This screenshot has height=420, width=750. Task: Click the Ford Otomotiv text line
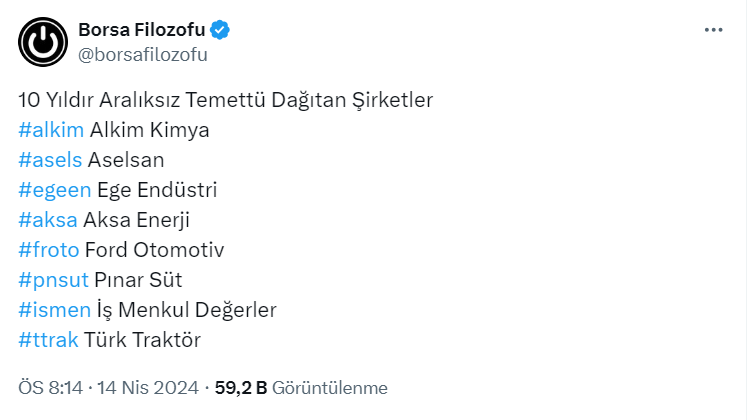pyautogui.click(x=155, y=250)
